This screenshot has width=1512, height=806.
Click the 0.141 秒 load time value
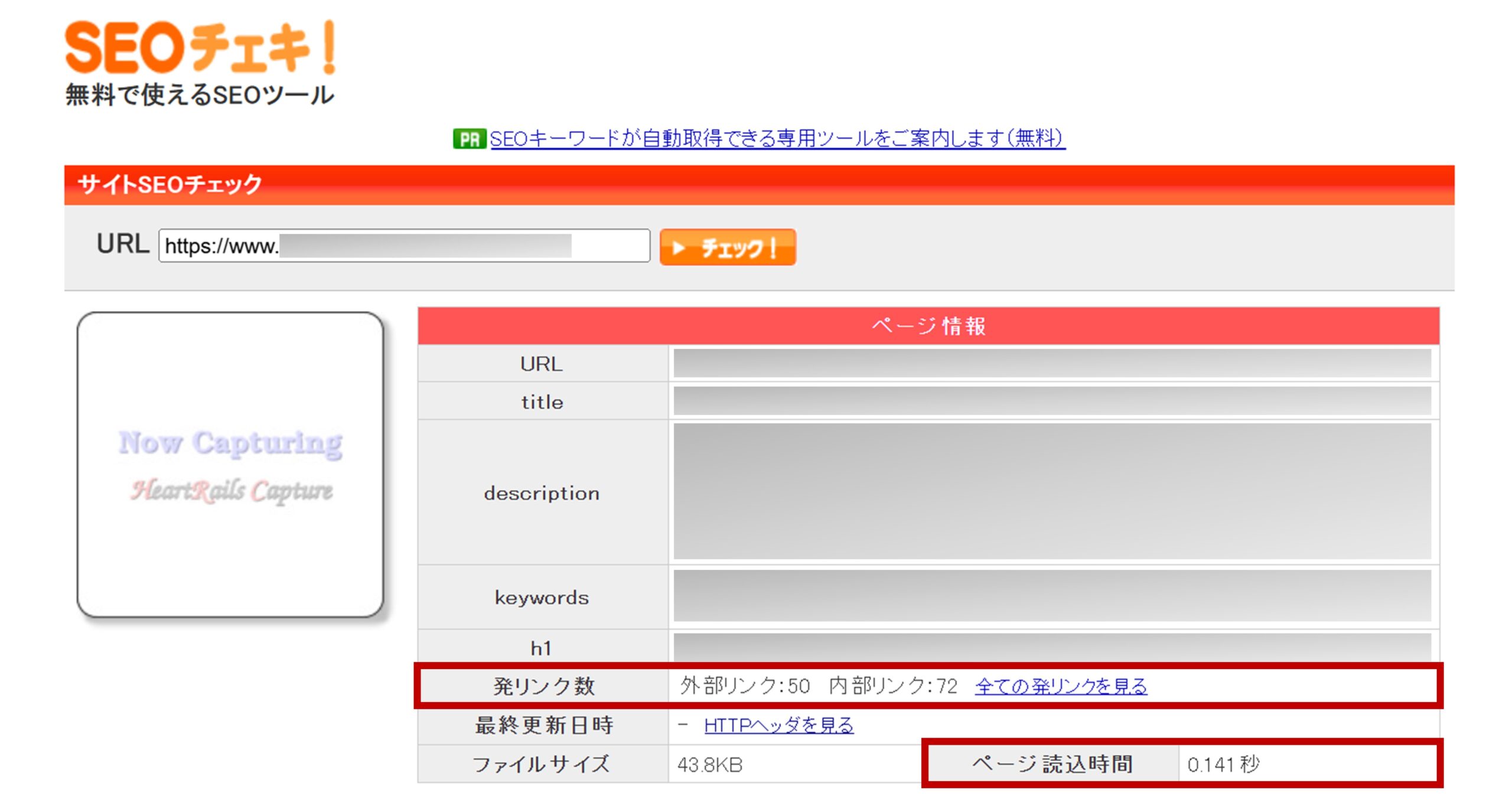point(1223,765)
